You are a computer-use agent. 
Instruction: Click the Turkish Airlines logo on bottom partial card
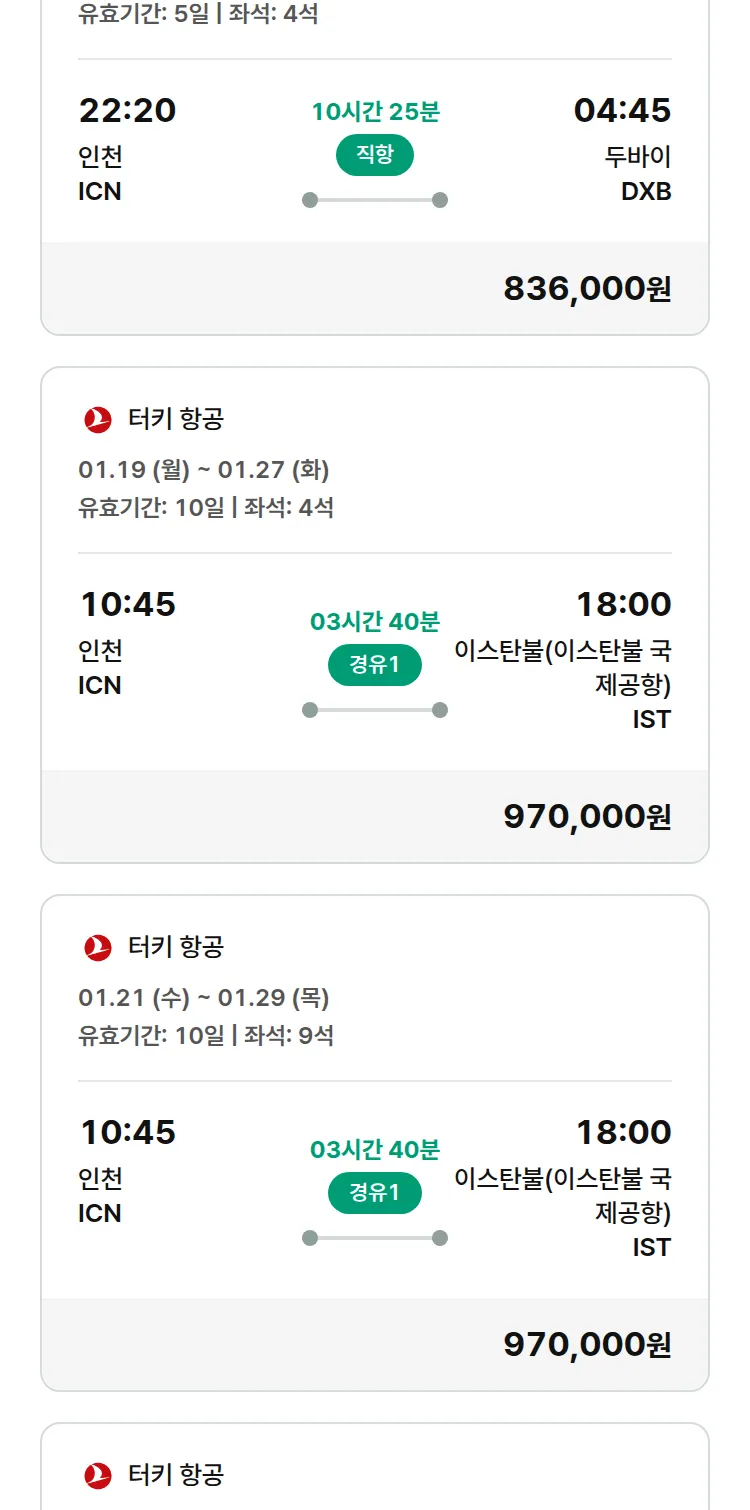tap(98, 1475)
